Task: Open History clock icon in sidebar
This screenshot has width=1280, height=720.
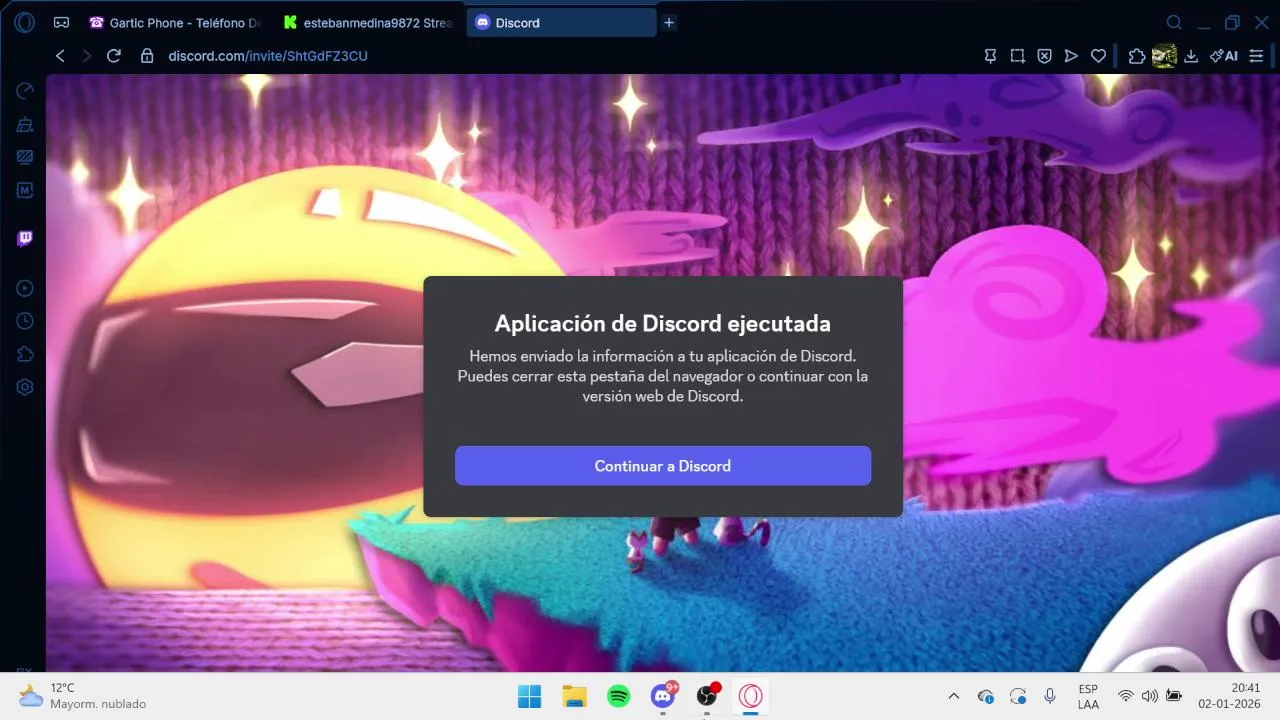Action: [x=25, y=321]
